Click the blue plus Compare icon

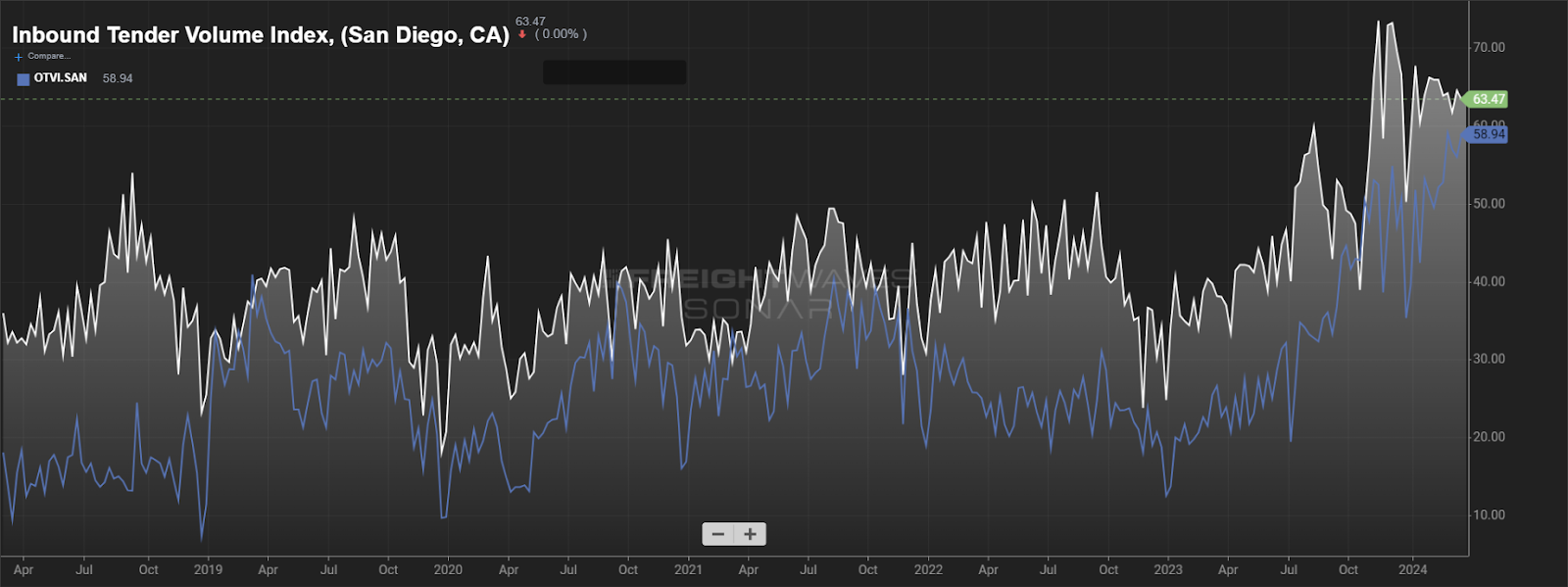coord(18,57)
